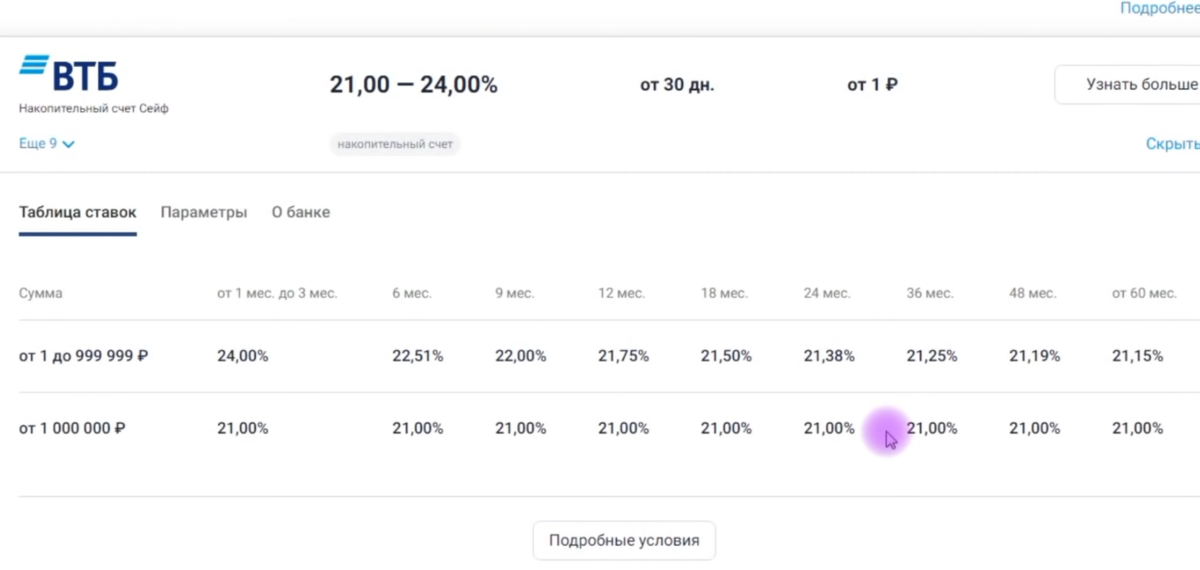This screenshot has height=570, width=1200.
Task: Click "Накопительный счет Сейф" product name
Action: (x=94, y=108)
